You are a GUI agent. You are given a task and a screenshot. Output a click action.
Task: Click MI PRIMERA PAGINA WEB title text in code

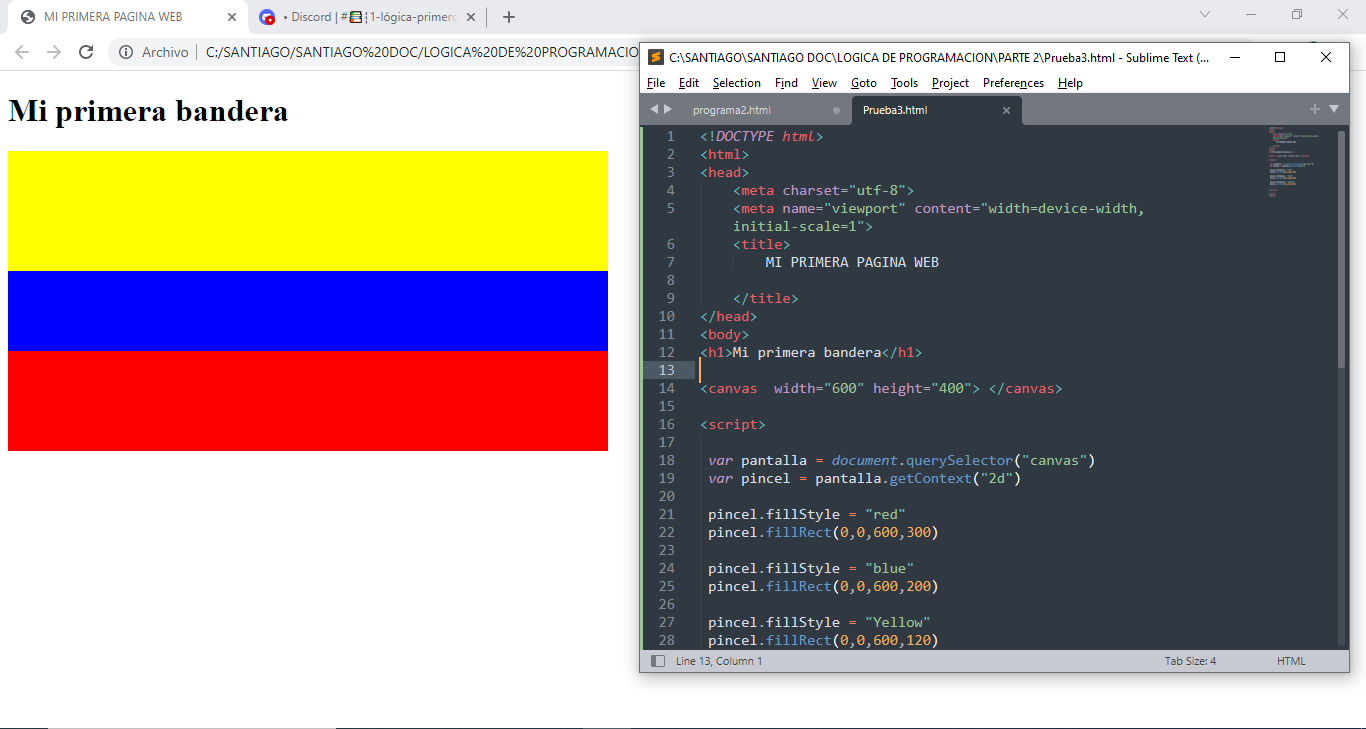tap(852, 262)
